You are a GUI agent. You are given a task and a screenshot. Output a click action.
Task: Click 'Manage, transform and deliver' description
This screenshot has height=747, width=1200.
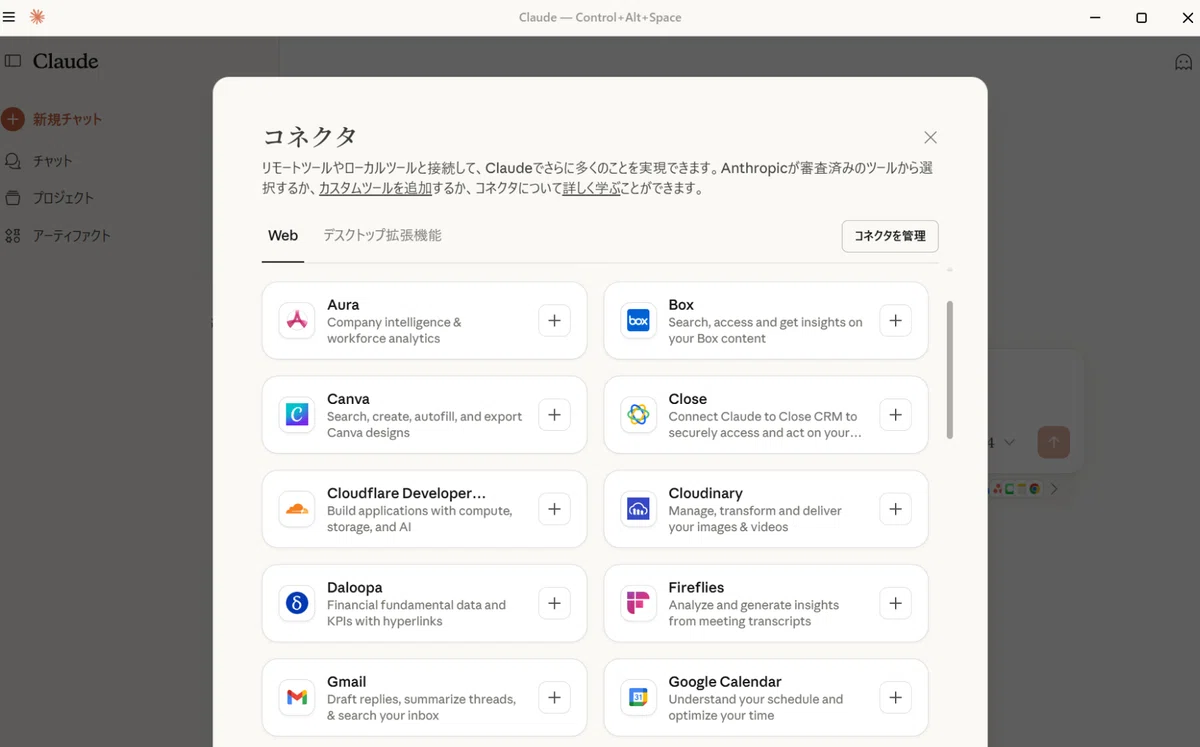point(755,519)
